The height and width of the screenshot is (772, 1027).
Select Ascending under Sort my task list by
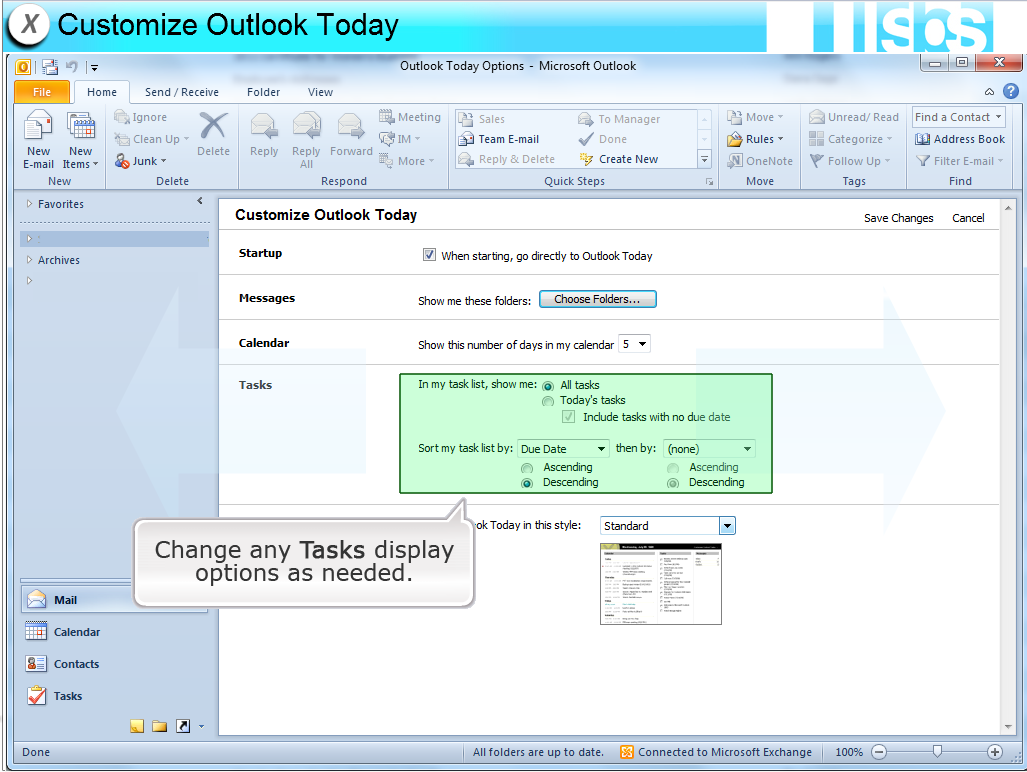tap(527, 468)
